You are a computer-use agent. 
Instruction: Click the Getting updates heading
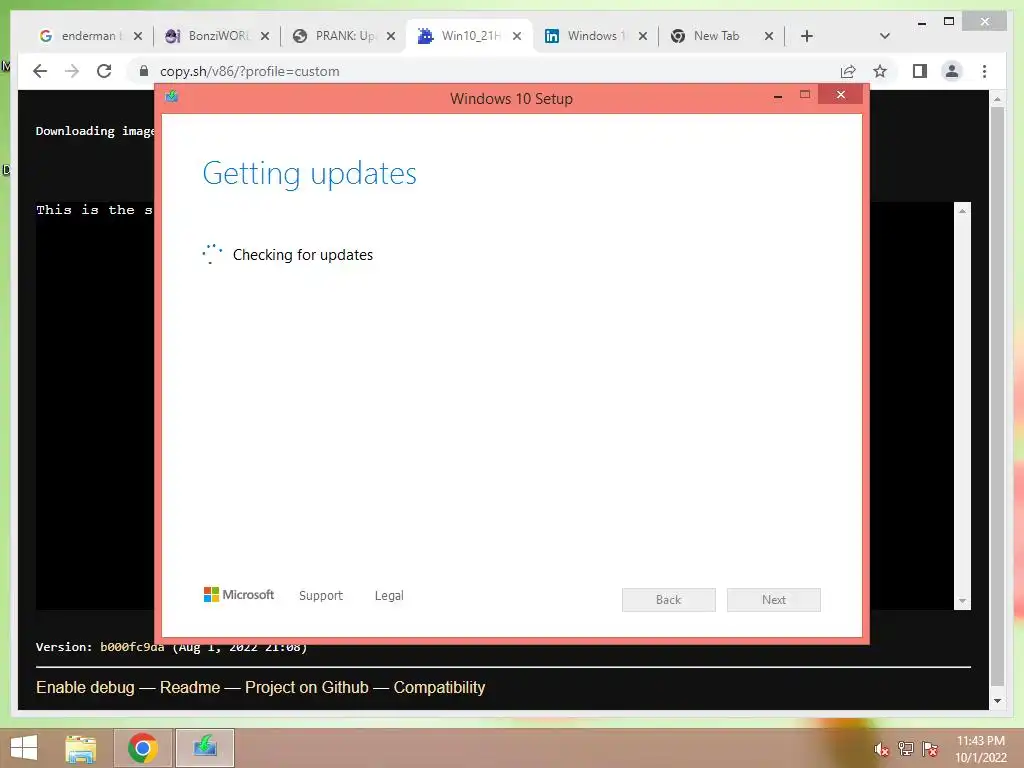point(310,174)
